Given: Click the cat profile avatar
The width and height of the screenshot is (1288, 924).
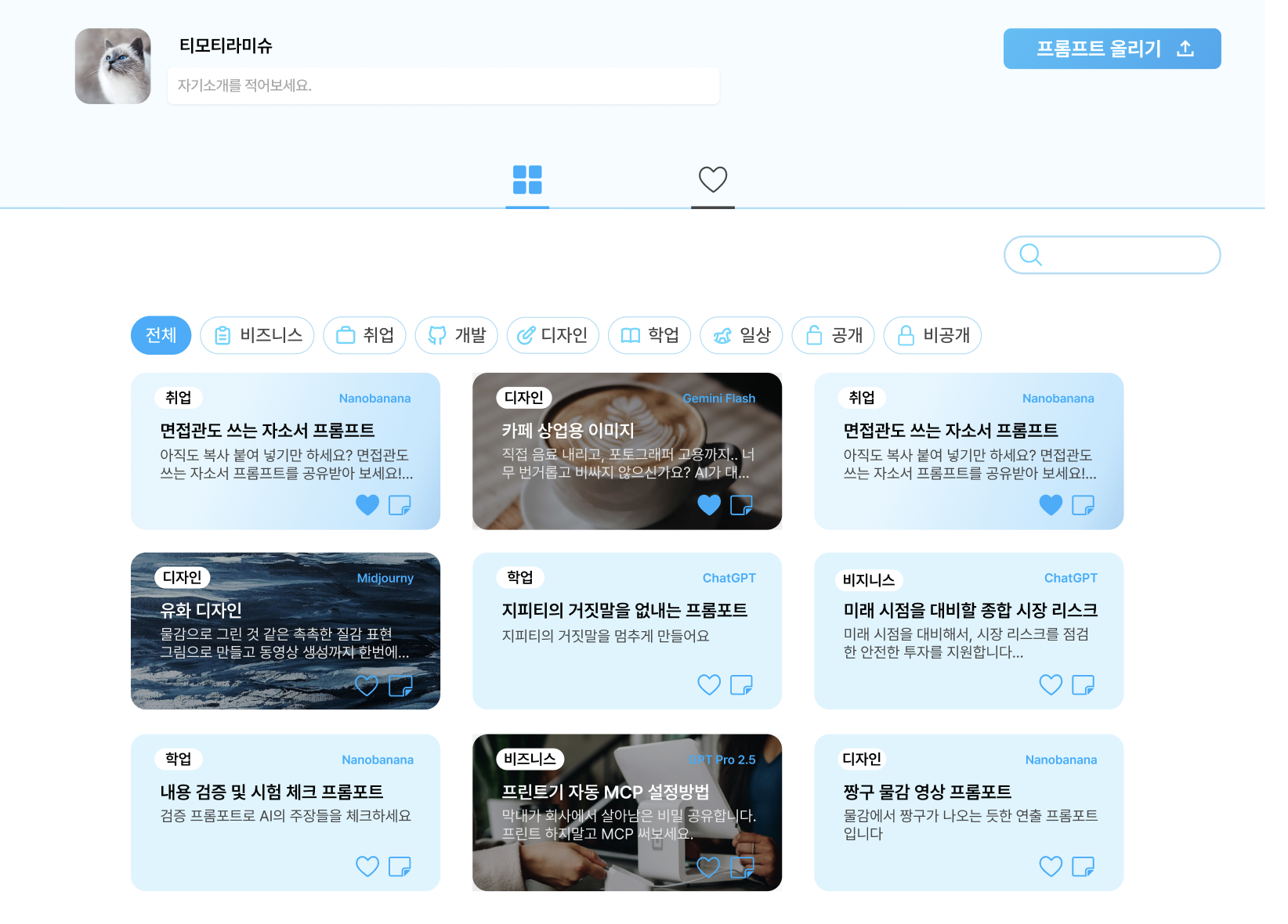Looking at the screenshot, I should click(112, 66).
